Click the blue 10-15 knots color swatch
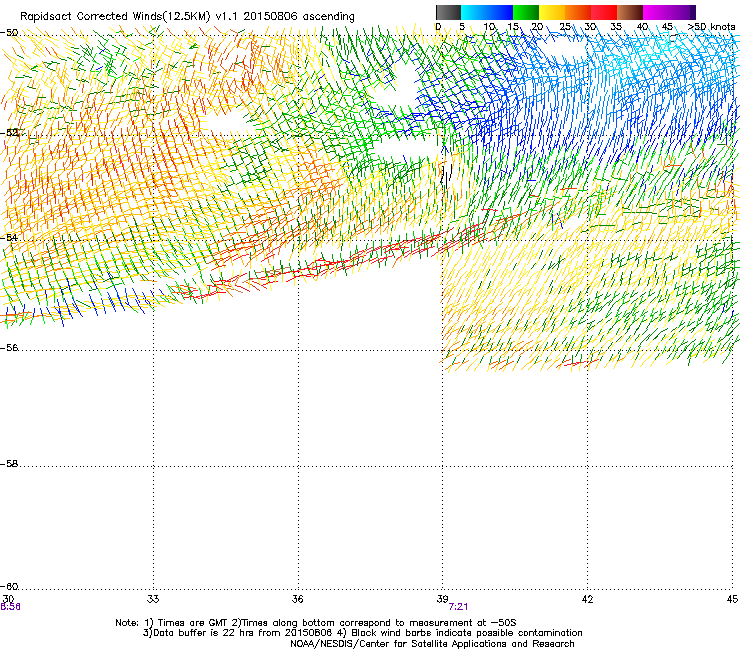740x650 pixels. [x=500, y=12]
